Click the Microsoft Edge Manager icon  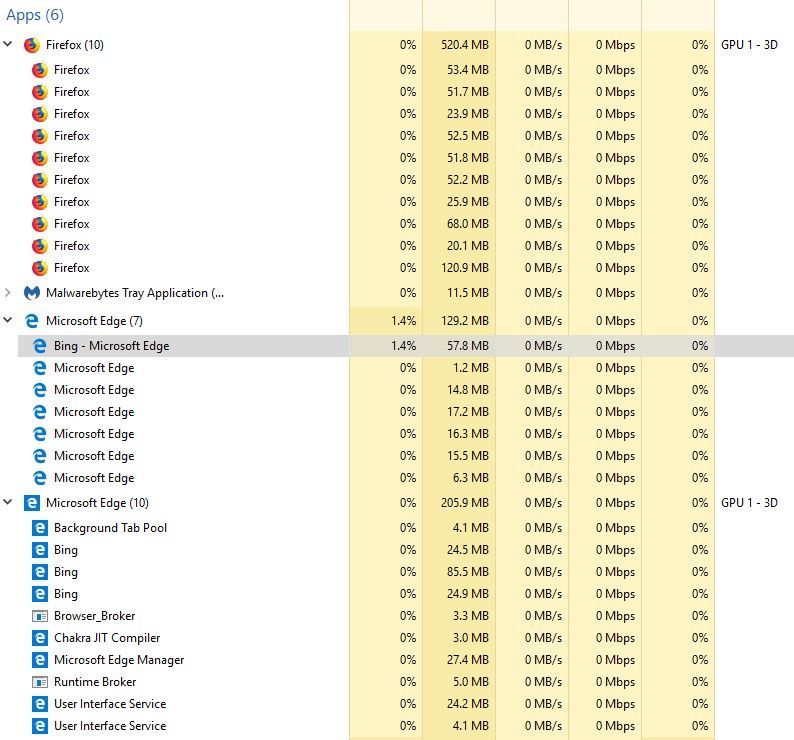39,659
